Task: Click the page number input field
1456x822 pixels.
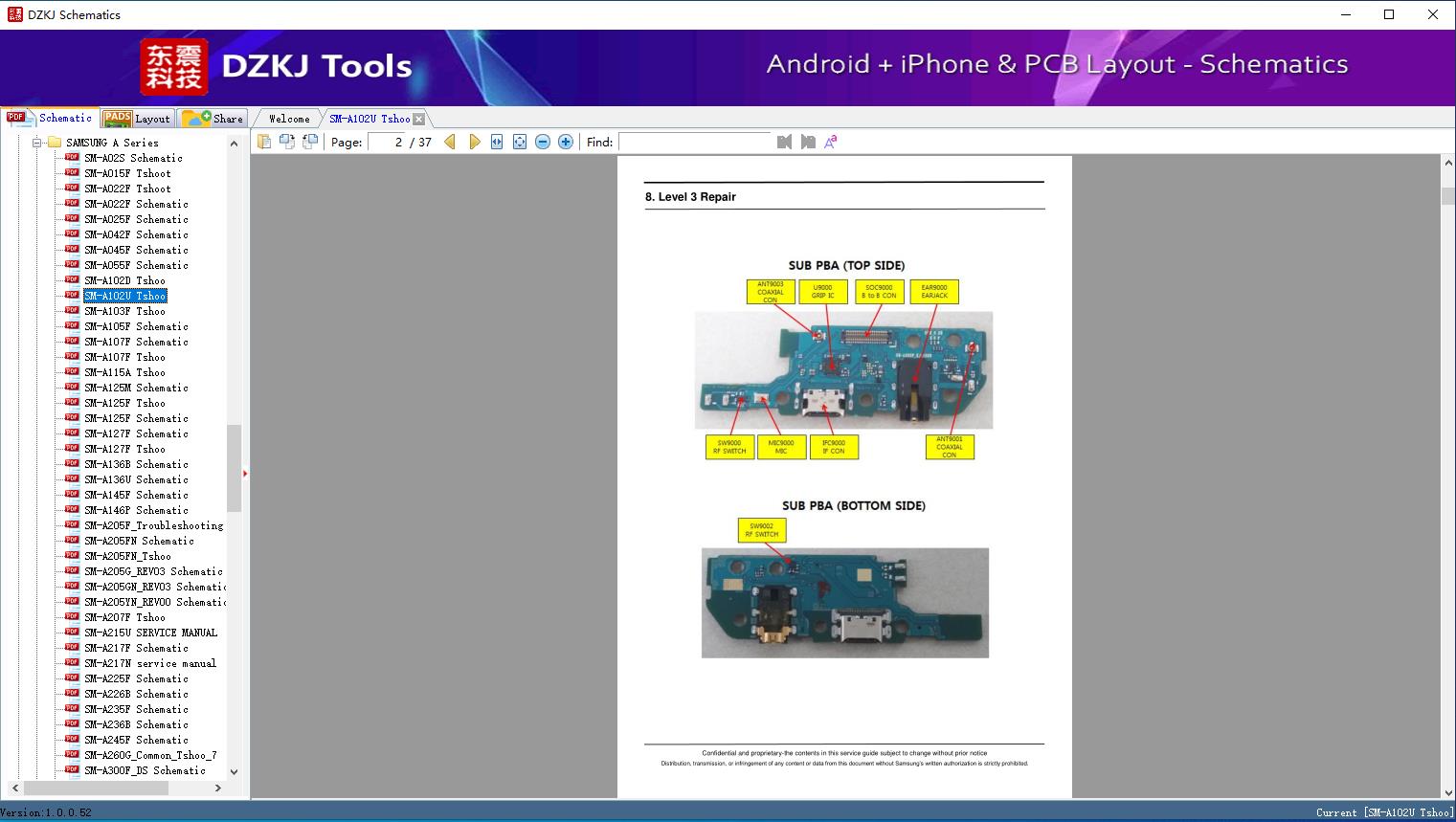Action: click(x=387, y=142)
